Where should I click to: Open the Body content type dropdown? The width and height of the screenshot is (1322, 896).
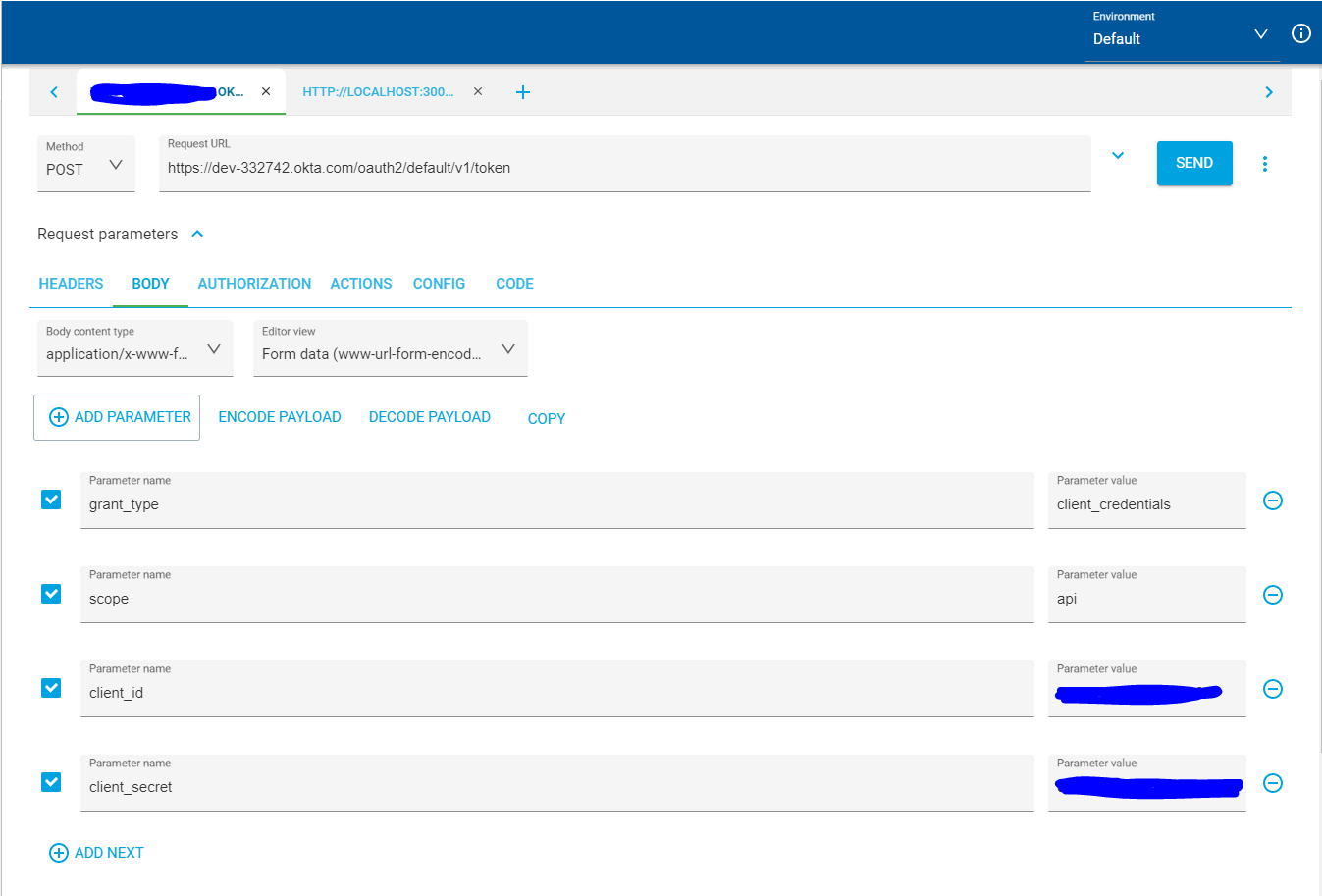coord(134,350)
